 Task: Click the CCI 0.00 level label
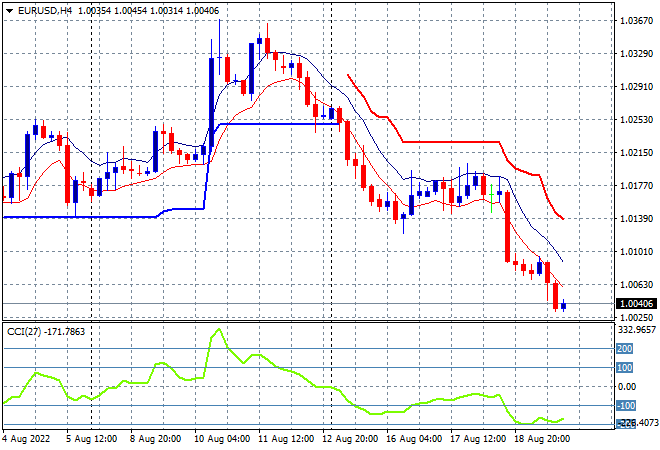pos(627,386)
